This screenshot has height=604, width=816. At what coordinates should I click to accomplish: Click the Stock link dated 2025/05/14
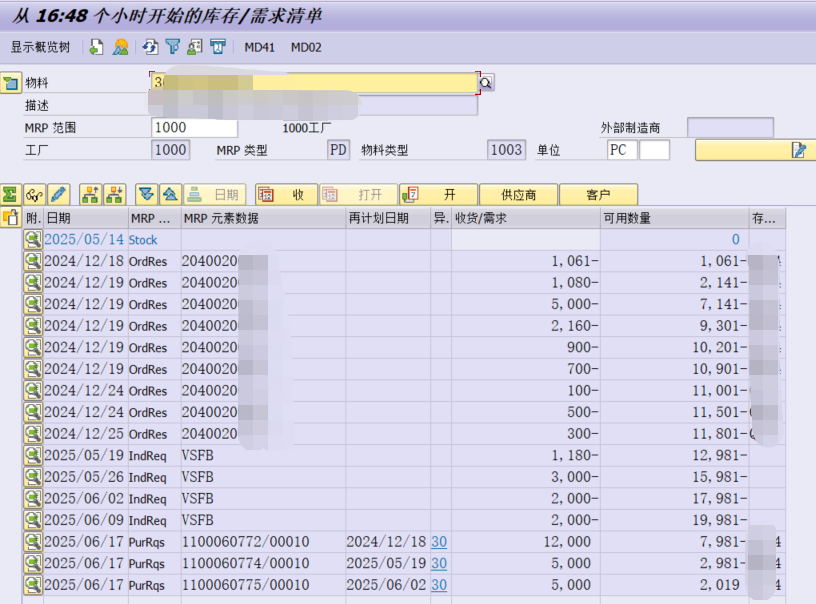(142, 240)
